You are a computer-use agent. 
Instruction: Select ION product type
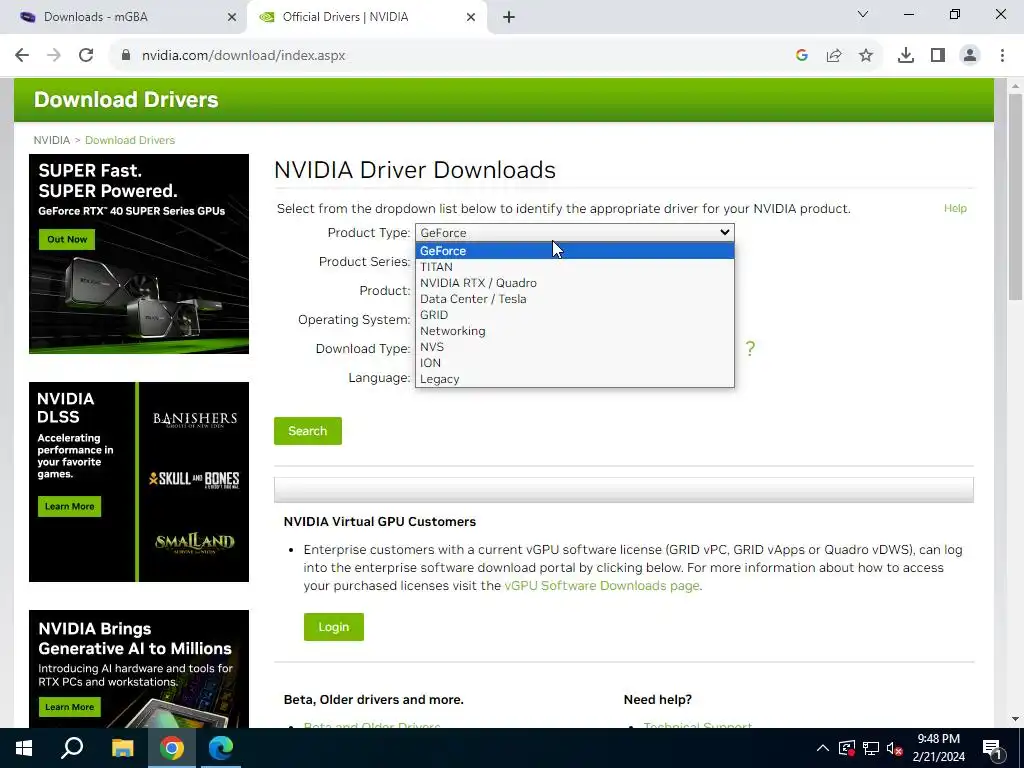point(575,363)
